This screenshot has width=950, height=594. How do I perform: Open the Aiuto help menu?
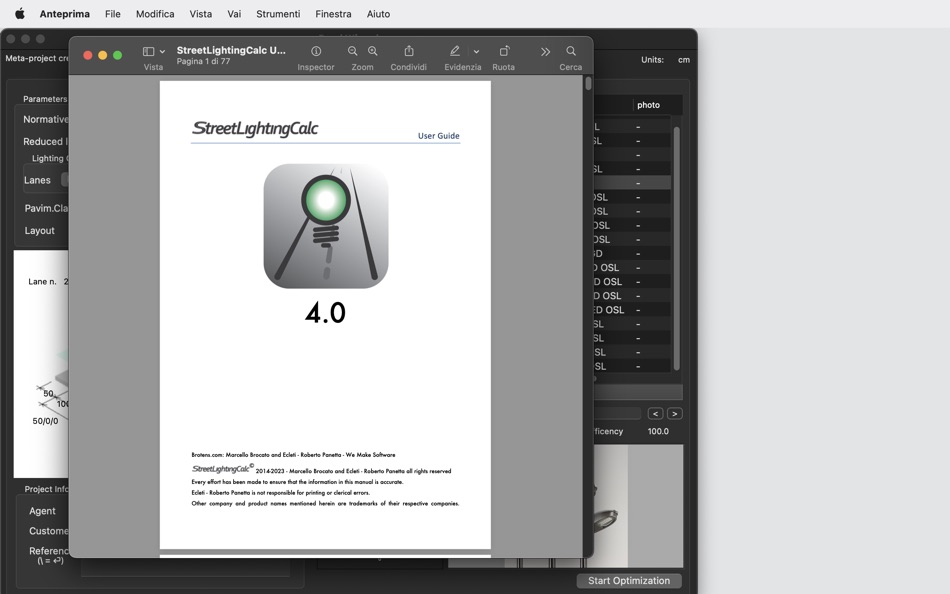pos(378,13)
